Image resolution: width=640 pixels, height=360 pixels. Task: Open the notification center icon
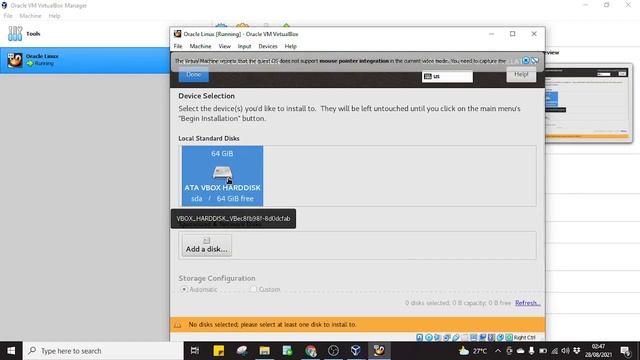click(x=625, y=351)
